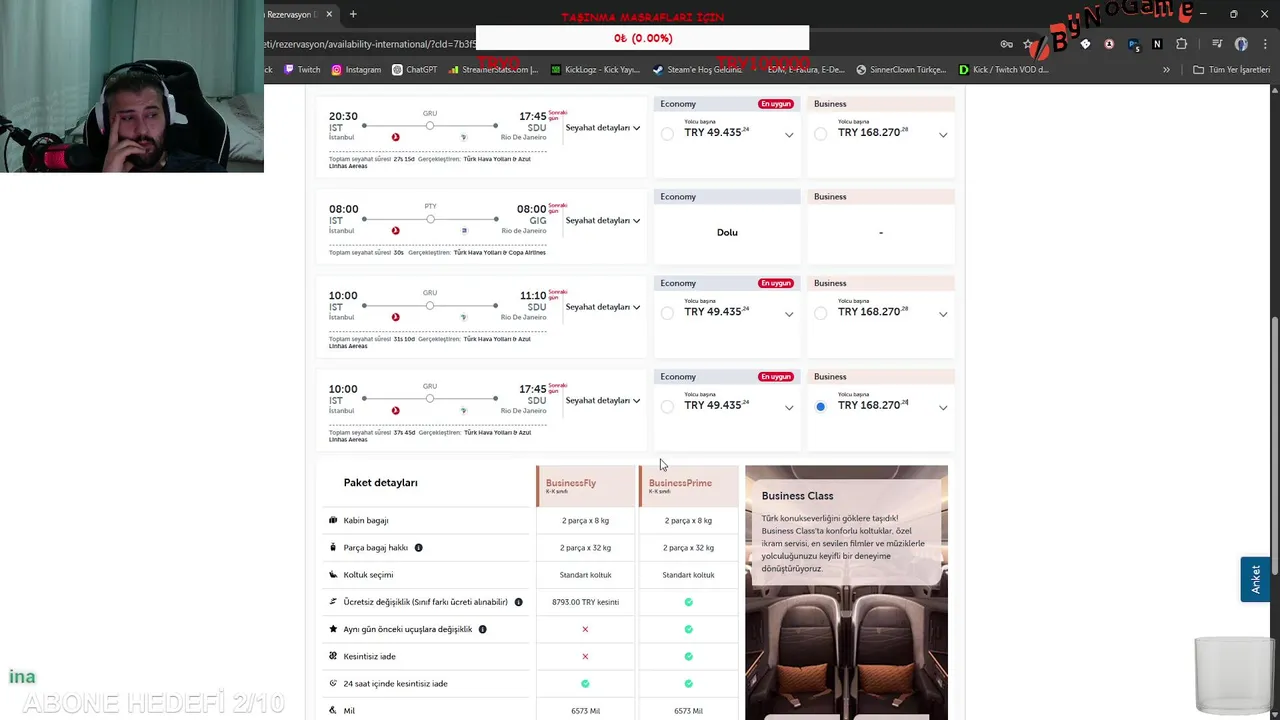Image resolution: width=1280 pixels, height=720 pixels.
Task: Expand Economy price chevron on 10:00 to 11:10 flight
Action: [789, 315]
